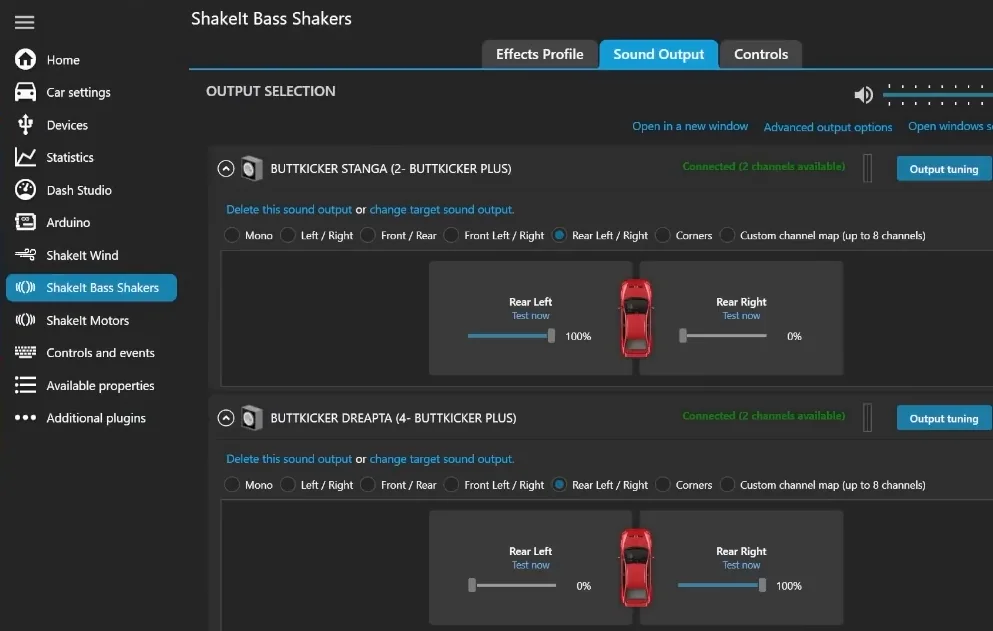Select Front / Rear for Buttkicker Stanga
Viewport: 993px width, 631px height.
(x=398, y=235)
